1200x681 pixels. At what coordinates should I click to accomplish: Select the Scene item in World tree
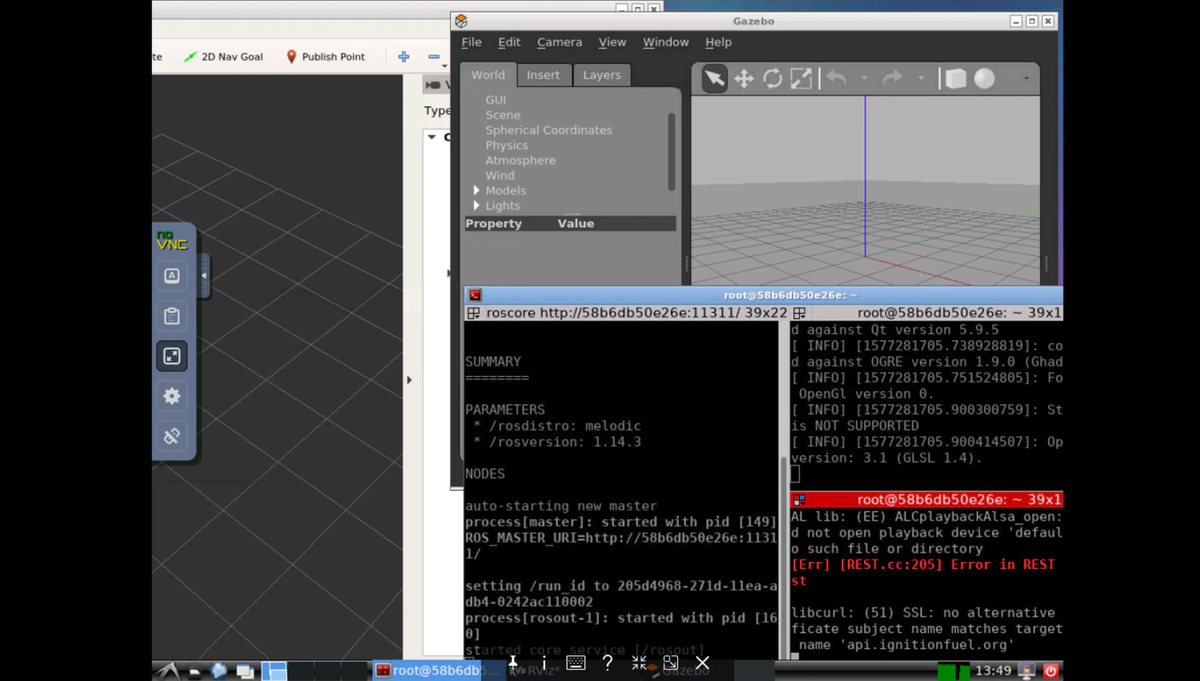click(x=503, y=115)
